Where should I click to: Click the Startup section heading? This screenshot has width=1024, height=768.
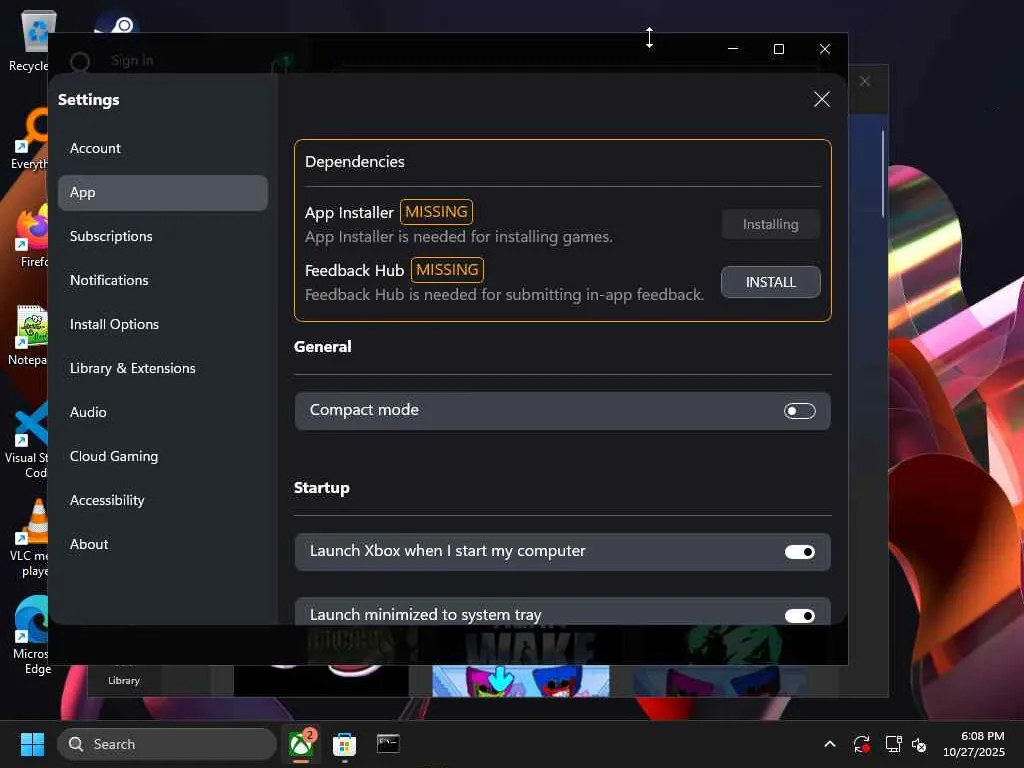click(x=322, y=488)
